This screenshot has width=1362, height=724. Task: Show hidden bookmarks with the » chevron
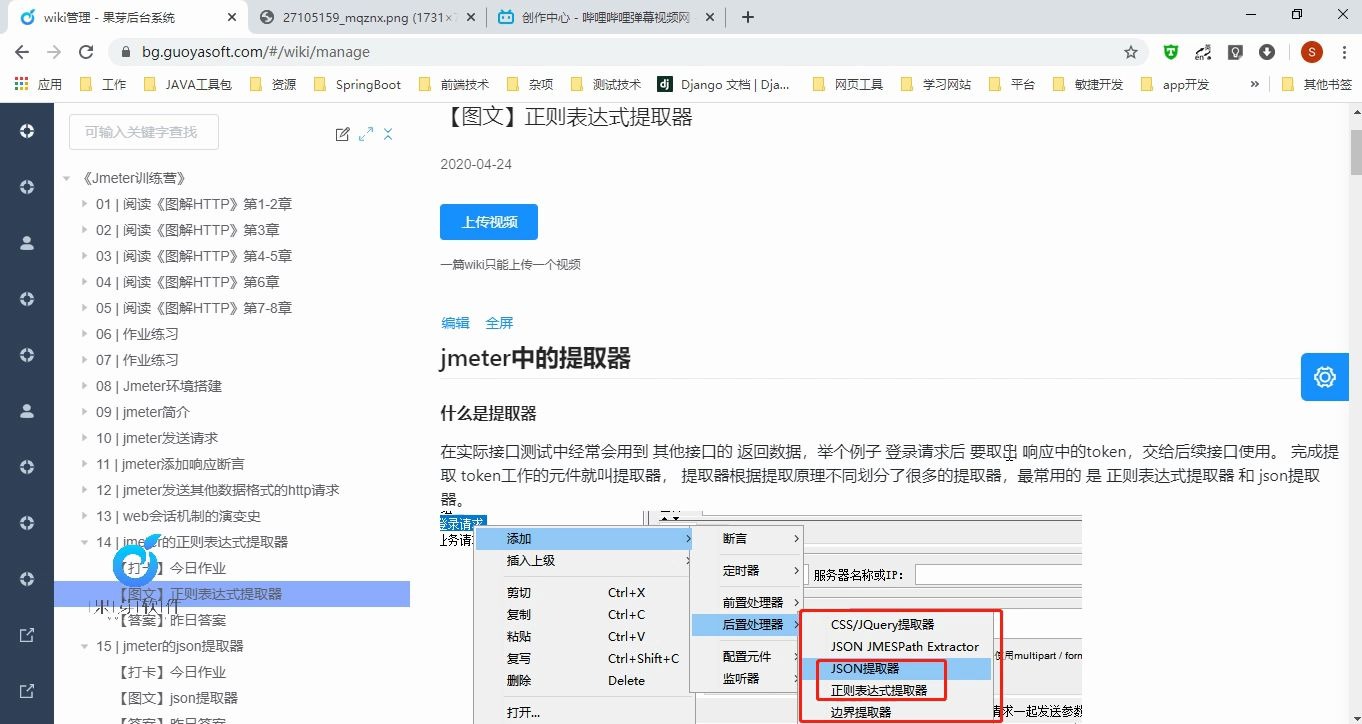(1254, 84)
